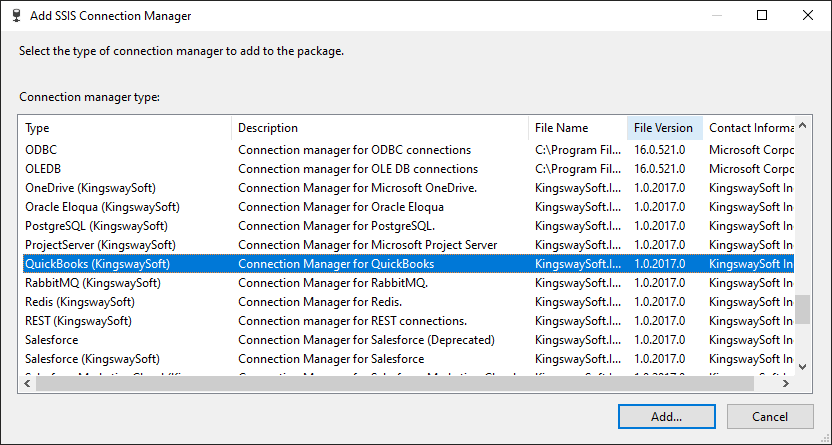Sort by the File Name column header

click(578, 128)
